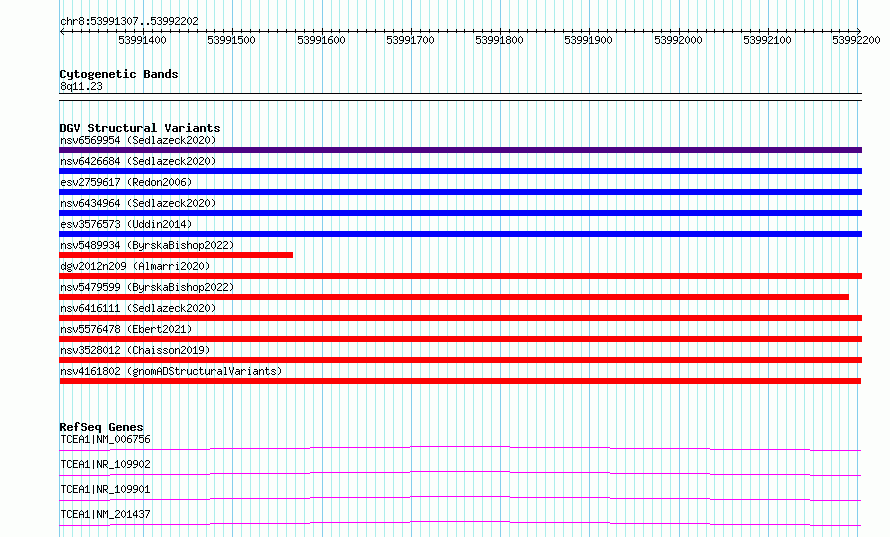
Task: Click the esv2759617 blue variant bar
Action: 460,192
